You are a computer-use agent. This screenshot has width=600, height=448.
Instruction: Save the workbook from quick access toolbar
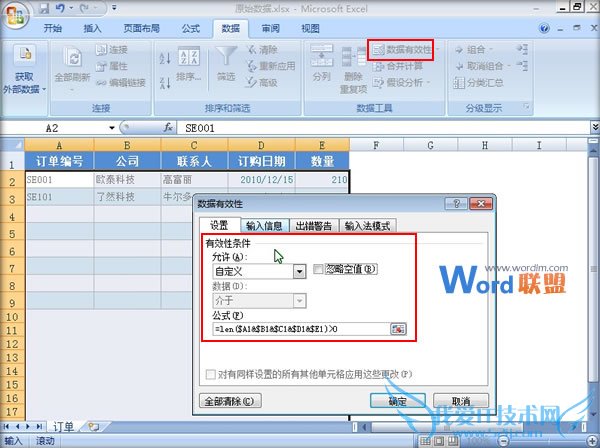45,8
